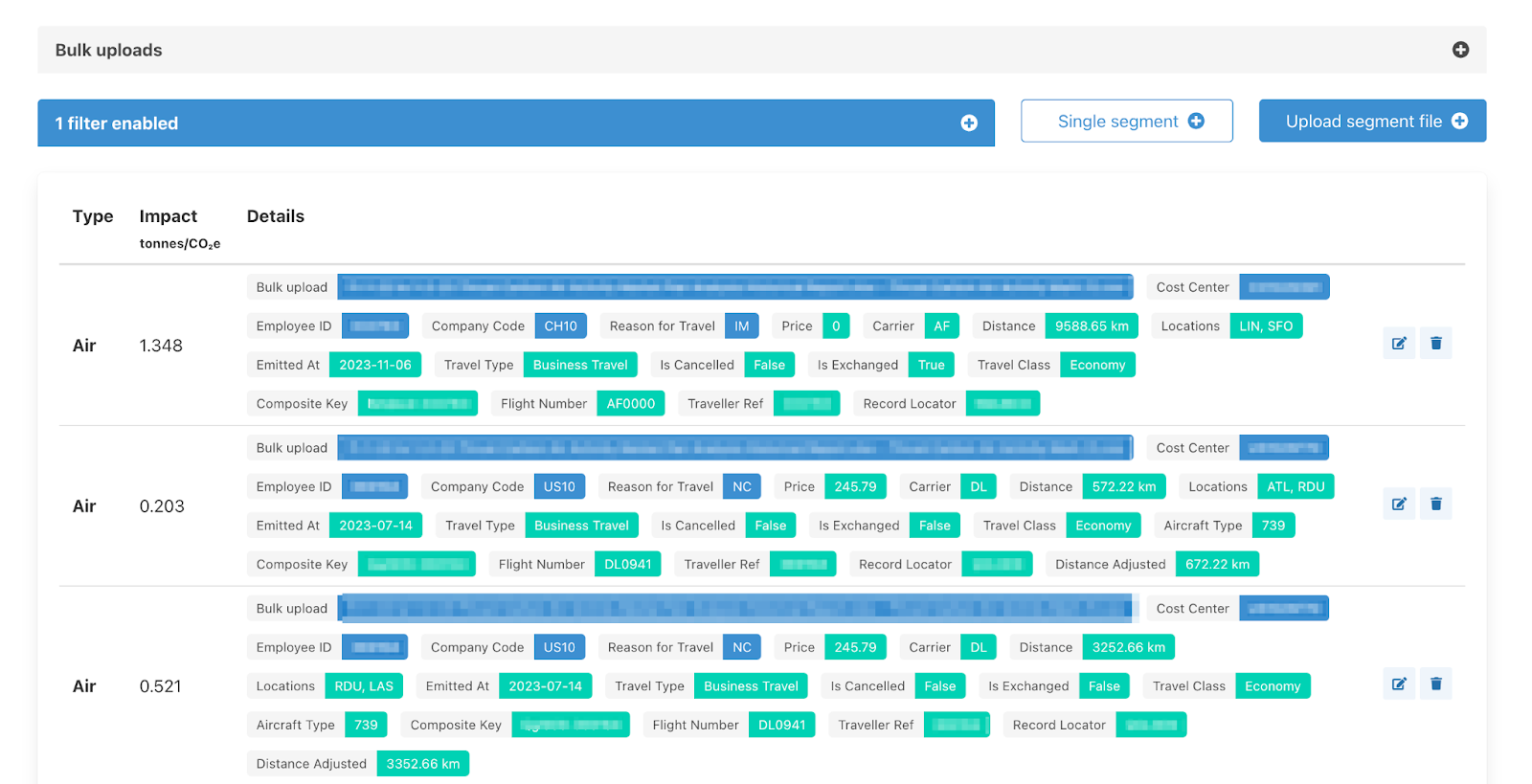
Task: Click the LIN, SFO locations tag
Action: pyautogui.click(x=1265, y=326)
